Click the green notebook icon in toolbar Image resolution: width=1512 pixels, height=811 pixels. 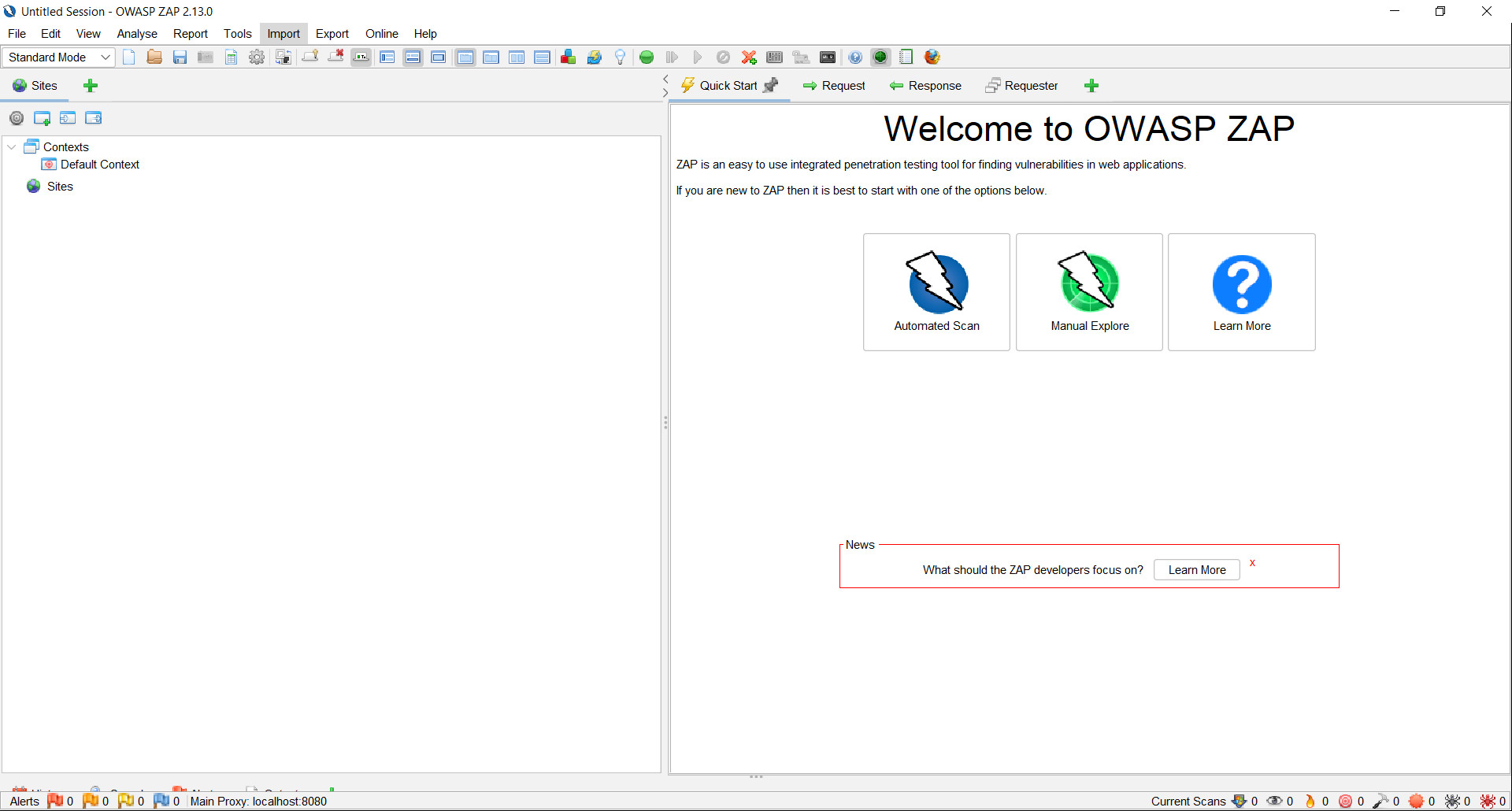tap(906, 57)
